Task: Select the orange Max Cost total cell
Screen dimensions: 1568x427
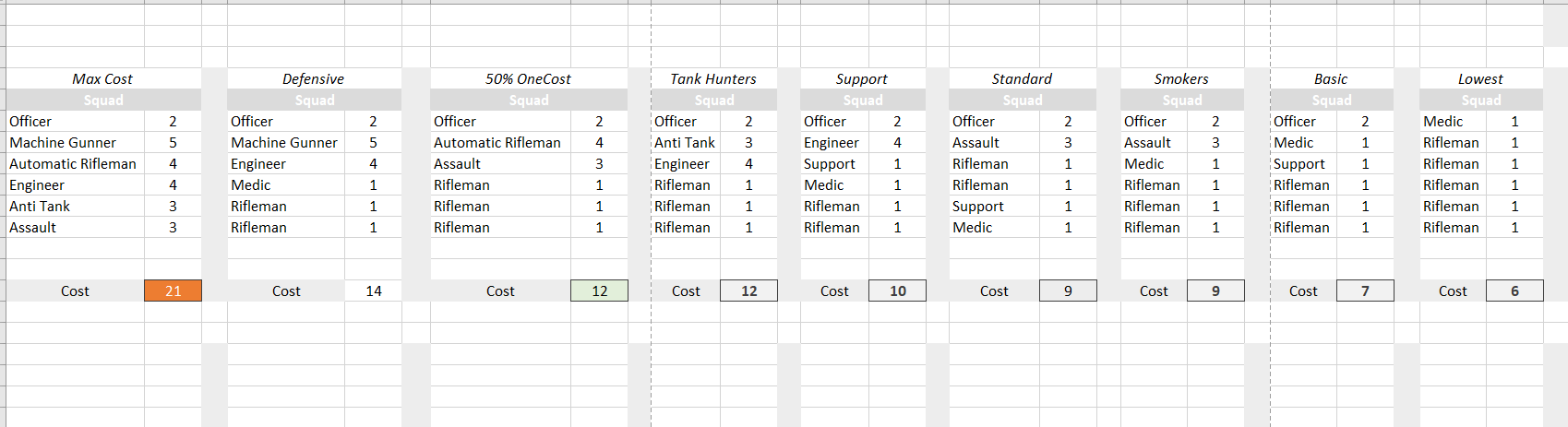Action: coord(173,291)
